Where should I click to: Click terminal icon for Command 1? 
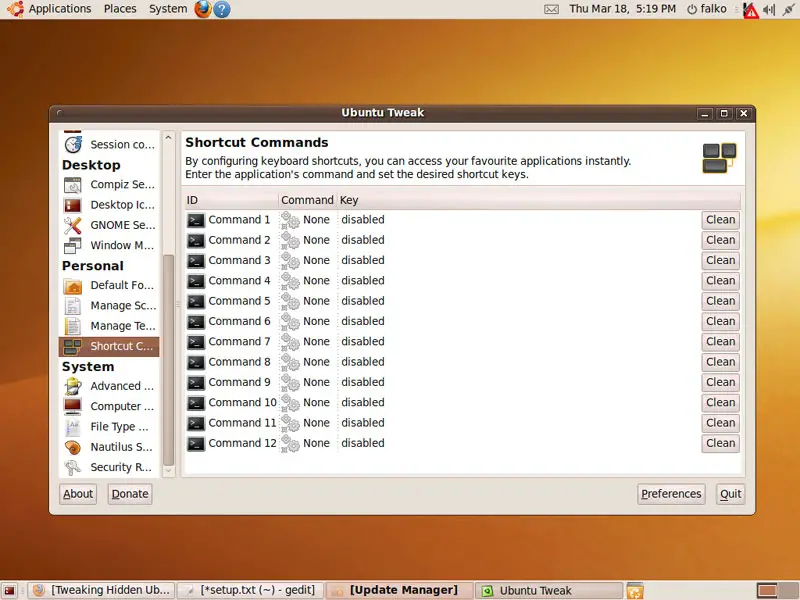click(x=196, y=220)
